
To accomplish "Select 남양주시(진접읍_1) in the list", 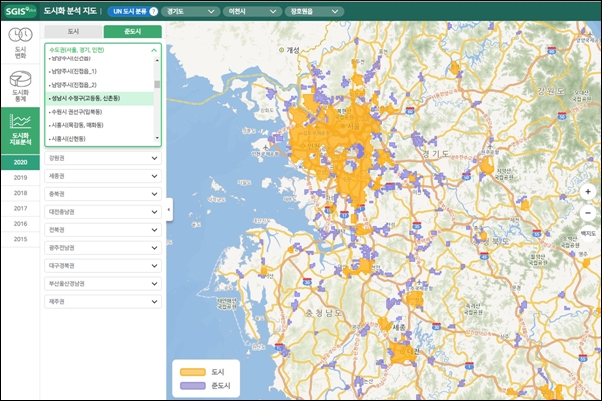I will pyautogui.click(x=99, y=71).
